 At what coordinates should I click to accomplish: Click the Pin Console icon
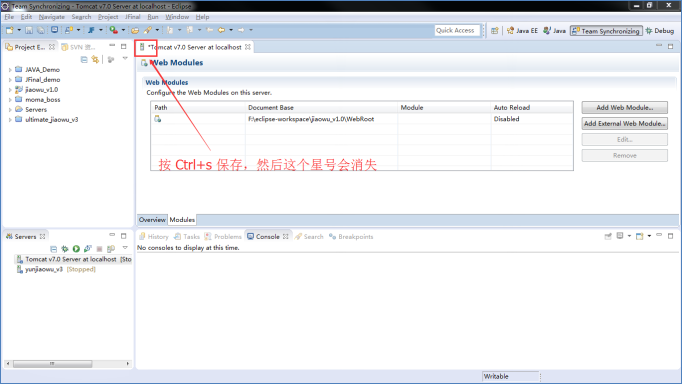[608, 236]
